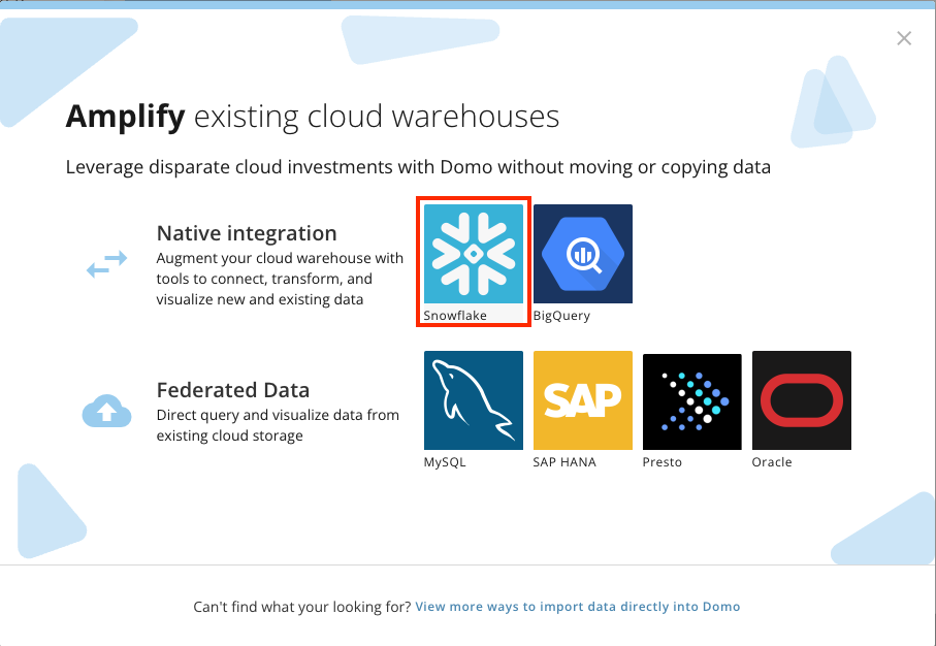Click the Native integration double-arrow icon
Screen dimensions: 936x646
pyautogui.click(x=106, y=265)
